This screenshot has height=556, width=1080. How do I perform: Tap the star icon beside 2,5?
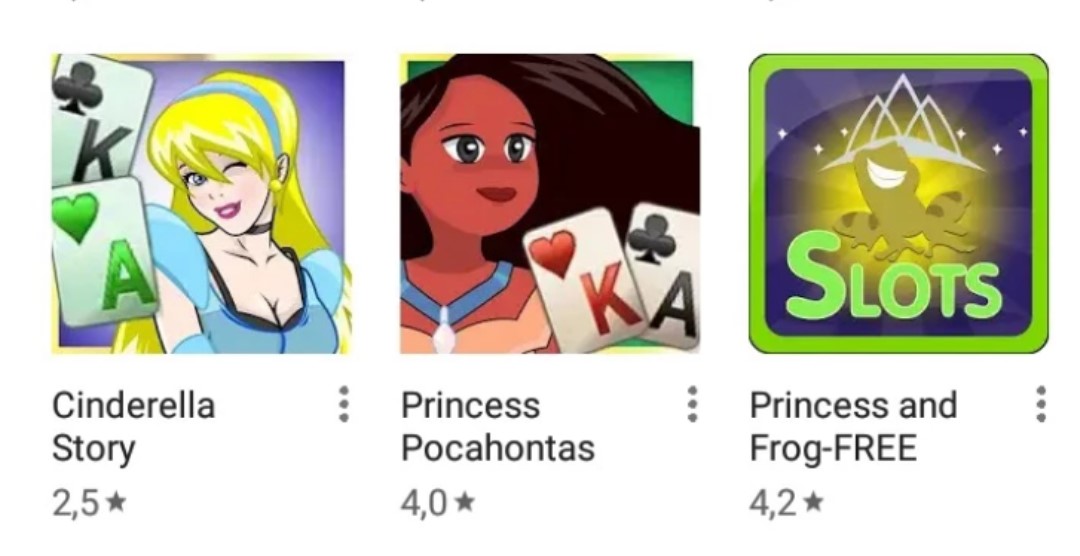[117, 502]
